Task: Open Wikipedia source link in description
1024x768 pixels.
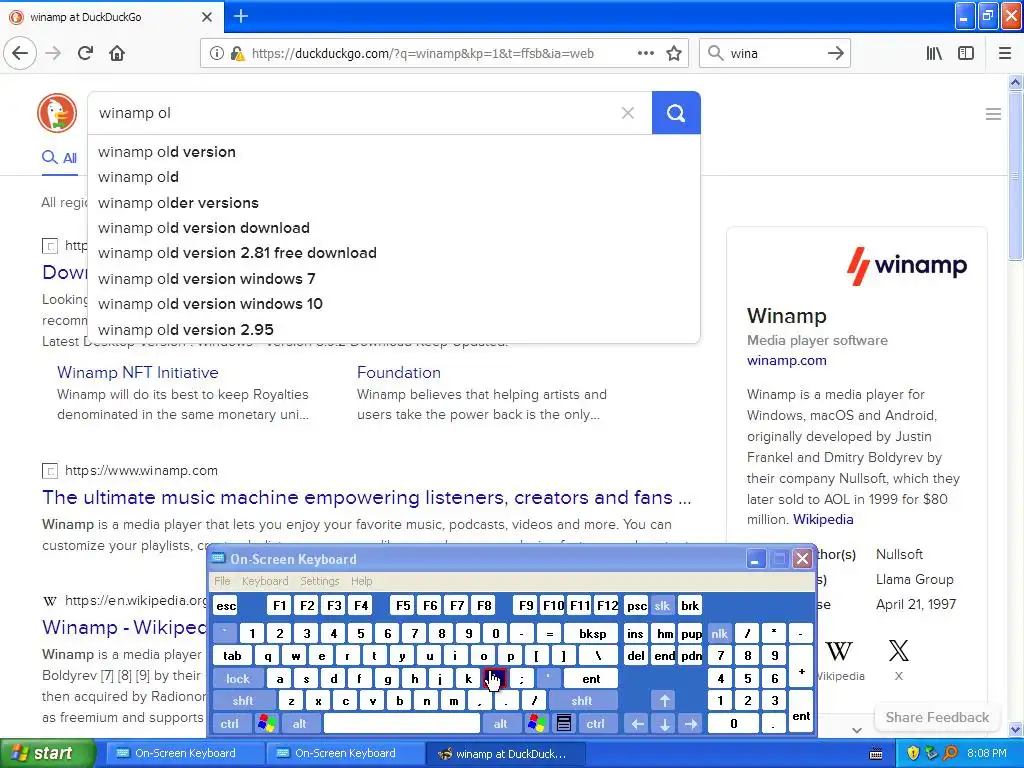Action: point(823,519)
